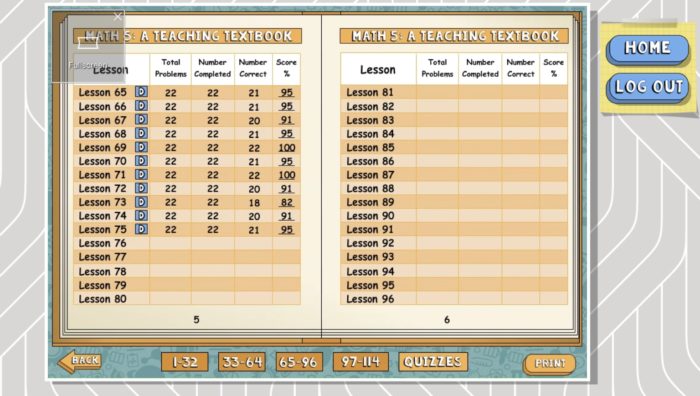The width and height of the screenshot is (700, 396).
Task: Open the Quizzes tab
Action: 433,362
